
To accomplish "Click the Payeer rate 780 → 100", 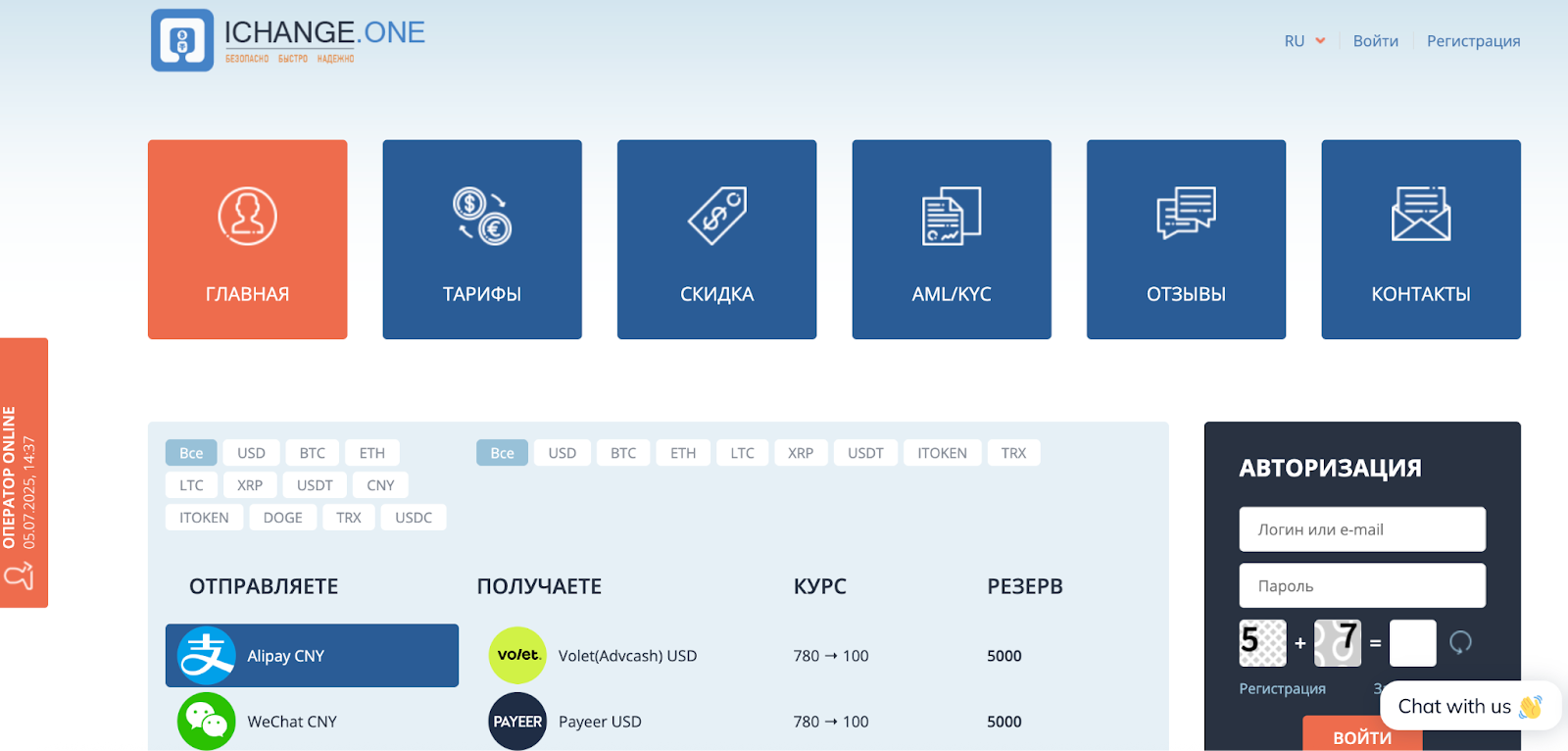I will tap(831, 722).
